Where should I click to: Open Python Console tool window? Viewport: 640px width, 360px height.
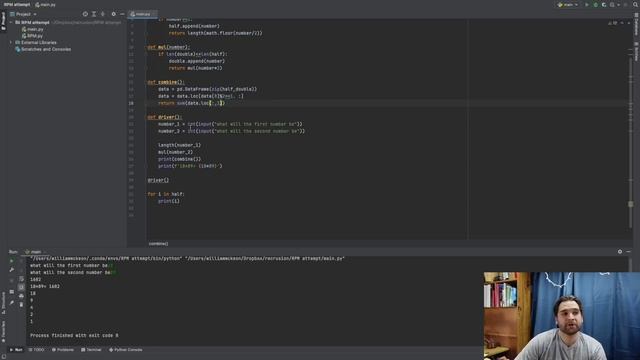pos(125,350)
